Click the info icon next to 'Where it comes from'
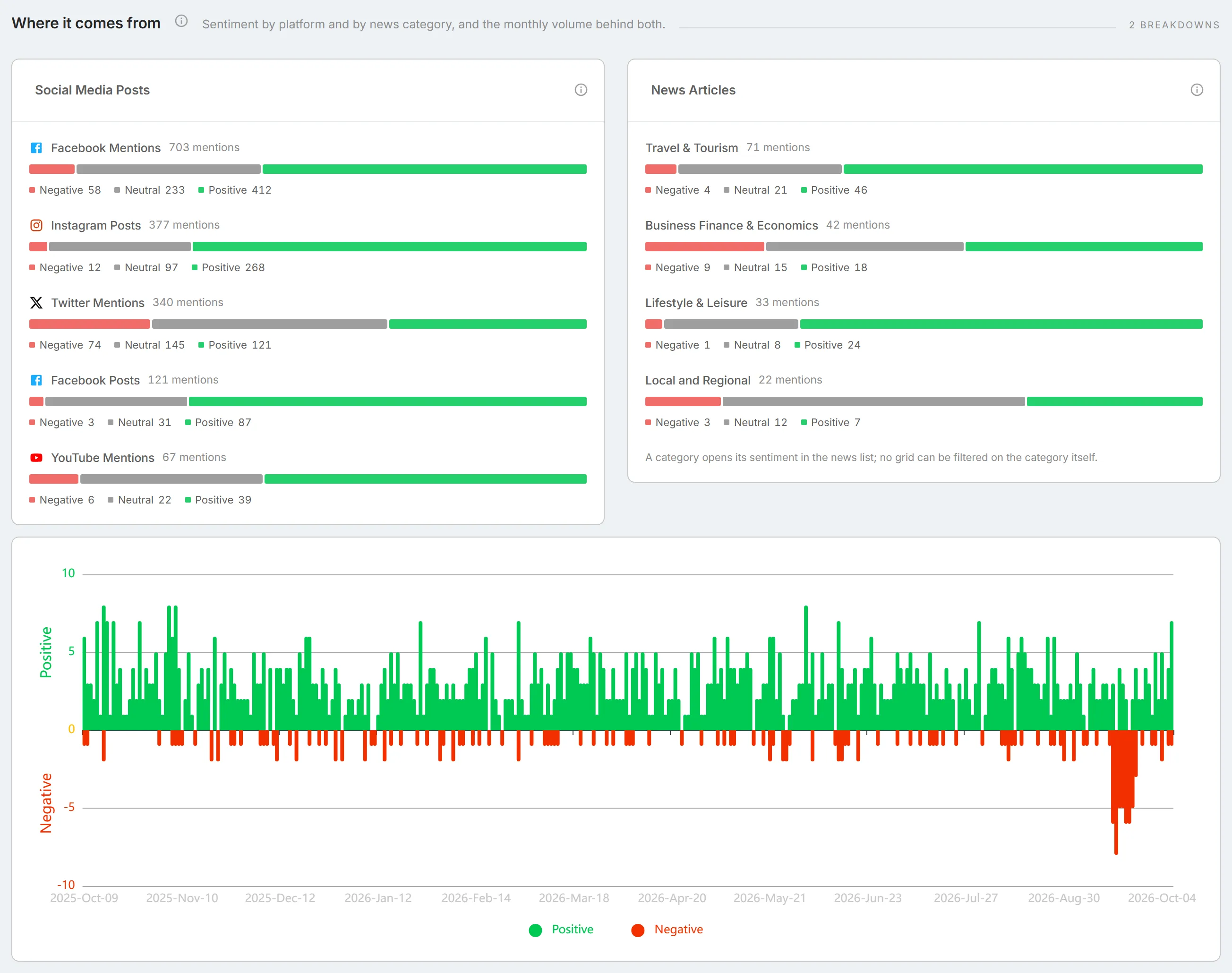1232x973 pixels. [181, 22]
